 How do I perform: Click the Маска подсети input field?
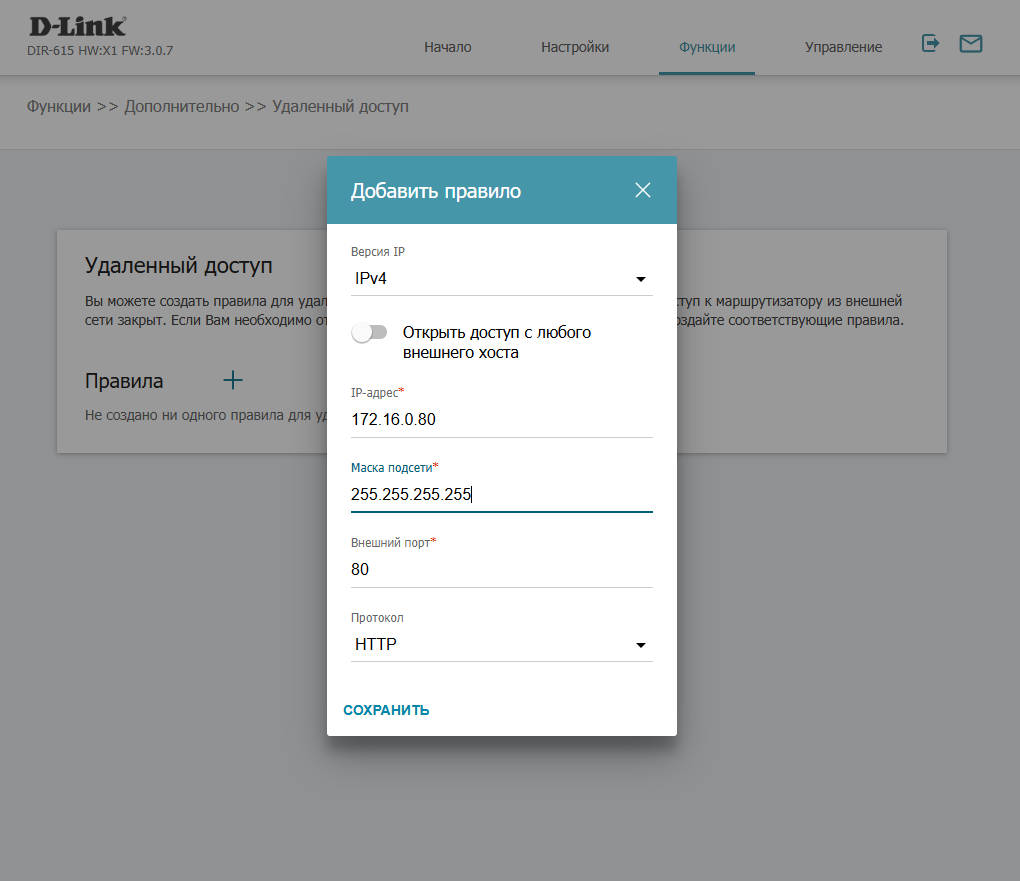click(502, 495)
